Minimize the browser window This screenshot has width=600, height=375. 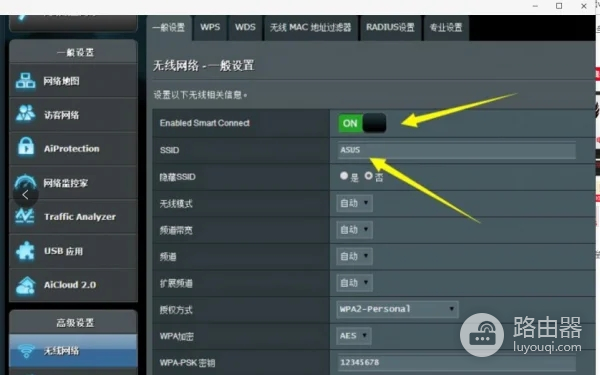535,6
